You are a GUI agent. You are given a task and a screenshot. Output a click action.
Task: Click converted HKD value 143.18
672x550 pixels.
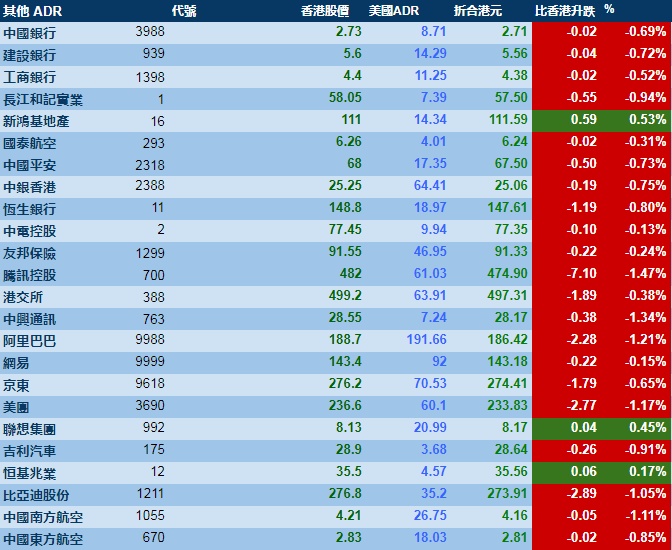(x=507, y=361)
